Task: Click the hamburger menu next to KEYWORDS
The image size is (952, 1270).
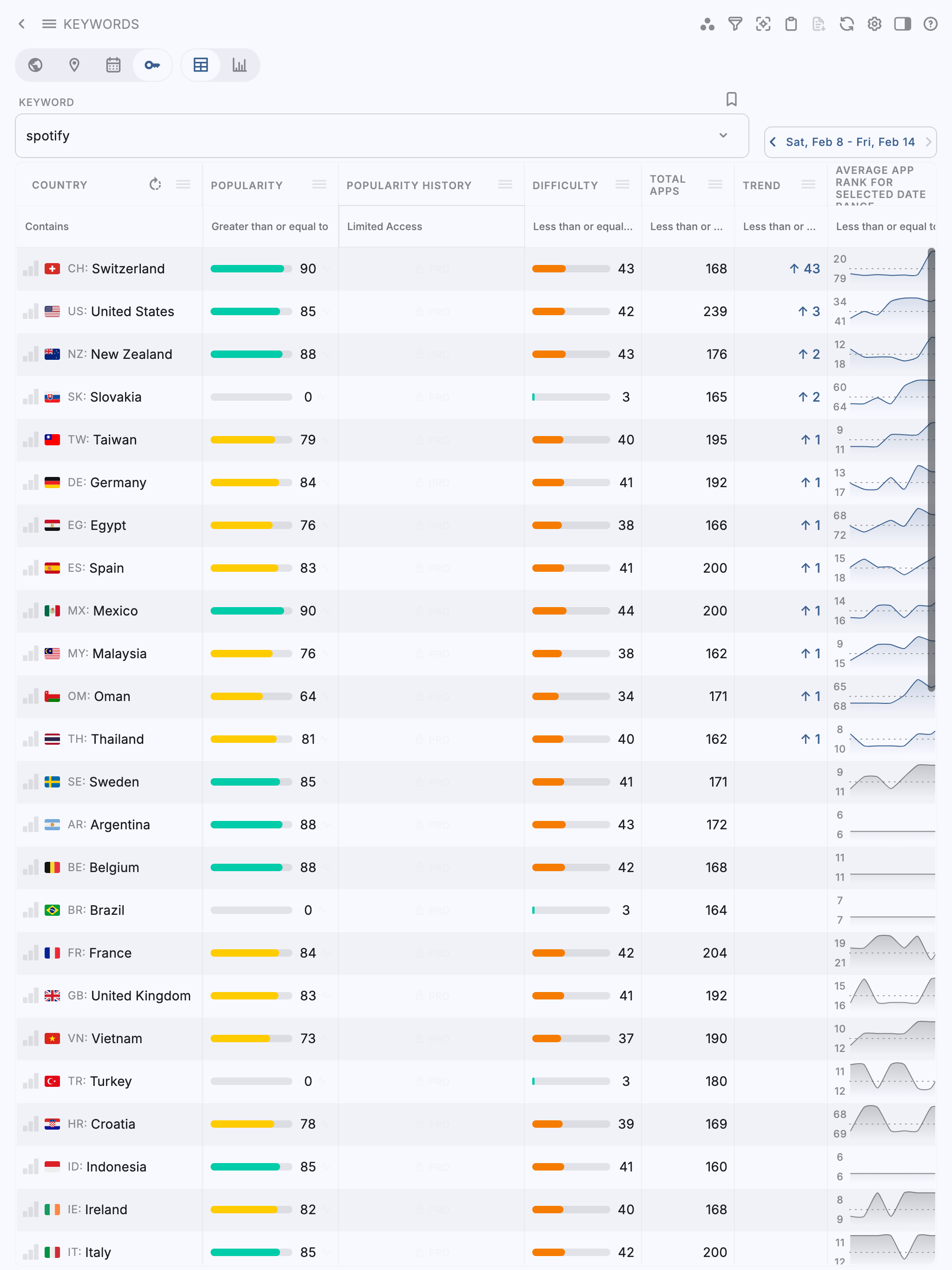Action: [49, 24]
